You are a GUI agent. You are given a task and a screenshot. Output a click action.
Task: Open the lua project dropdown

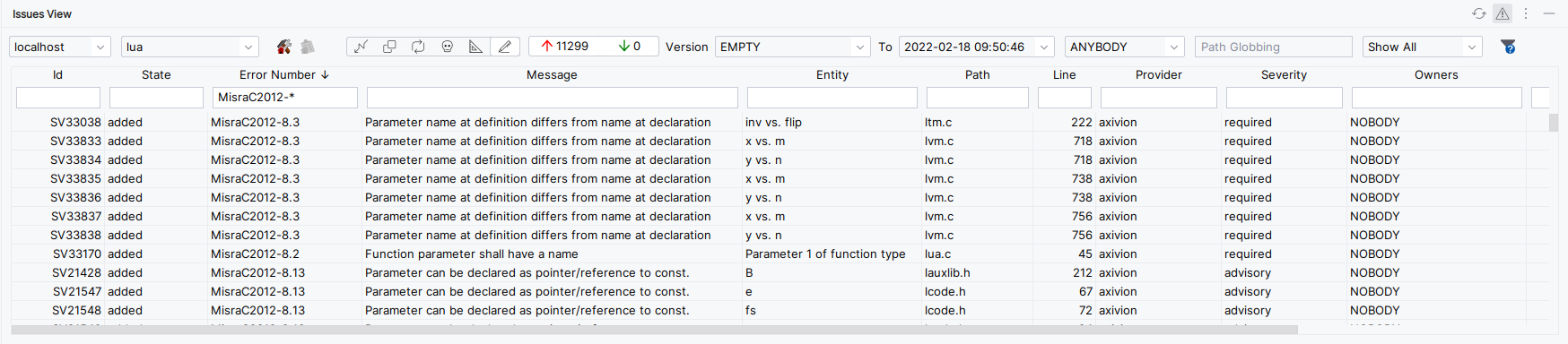click(x=190, y=47)
